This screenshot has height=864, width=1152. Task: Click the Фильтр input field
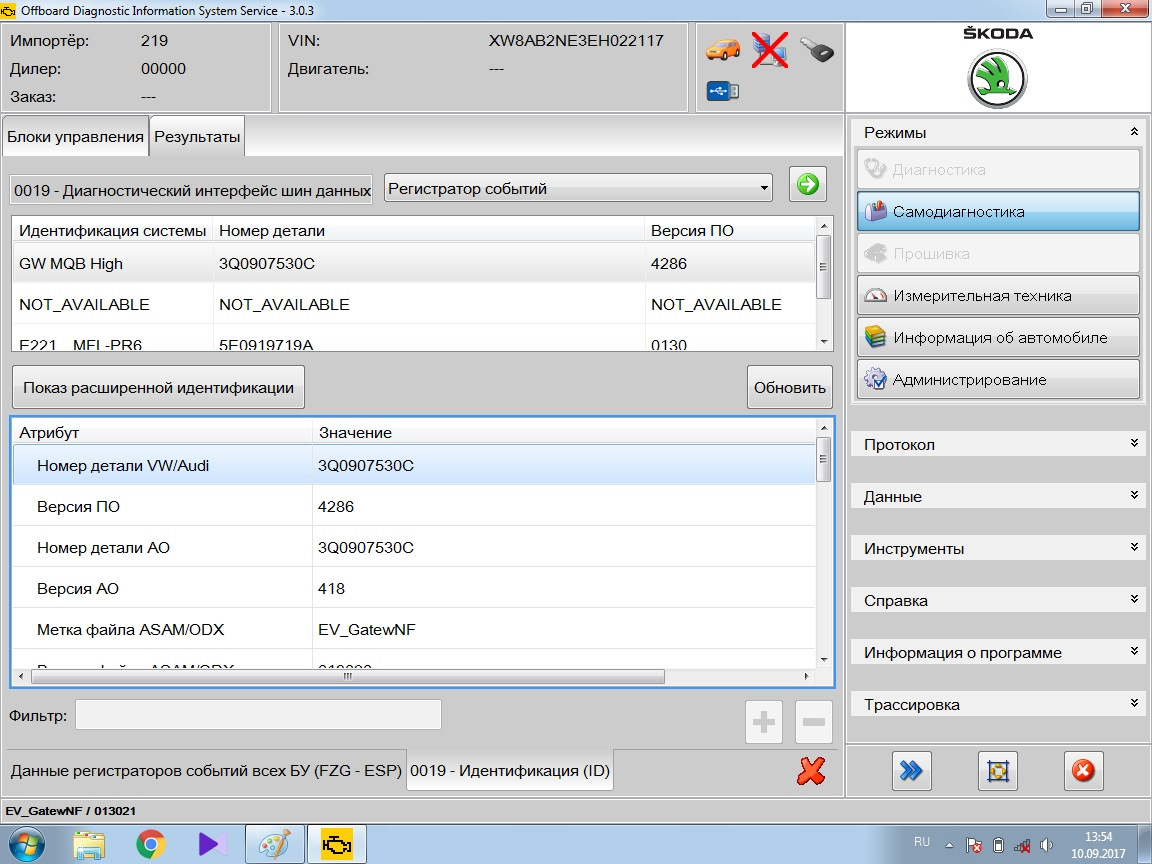pyautogui.click(x=258, y=715)
